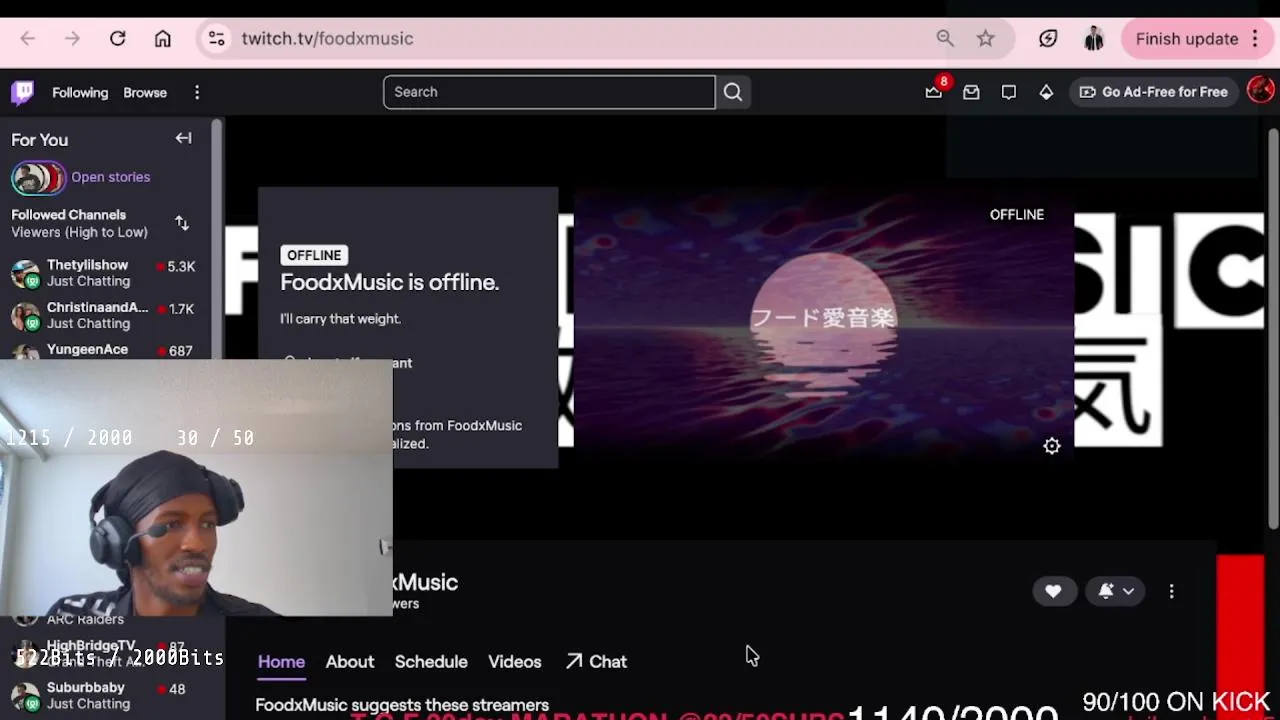Image resolution: width=1280 pixels, height=720 pixels.
Task: Click Go Ad-Free for Free
Action: pos(1153,92)
